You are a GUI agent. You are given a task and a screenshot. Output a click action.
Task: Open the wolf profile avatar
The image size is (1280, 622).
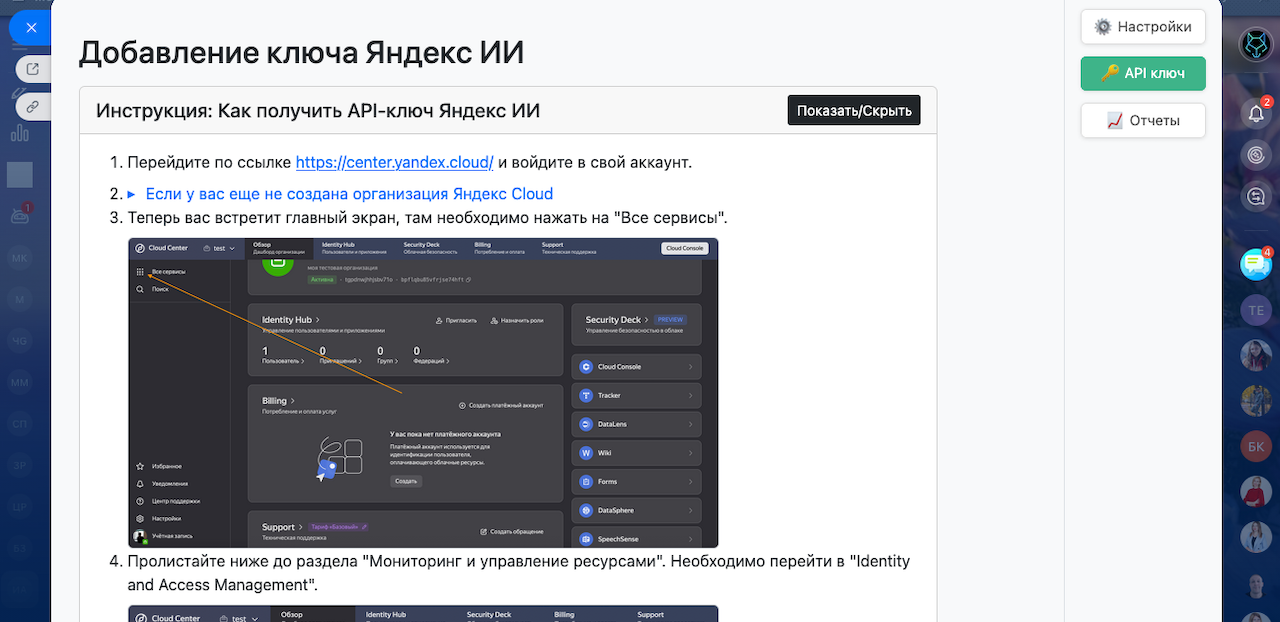1257,44
